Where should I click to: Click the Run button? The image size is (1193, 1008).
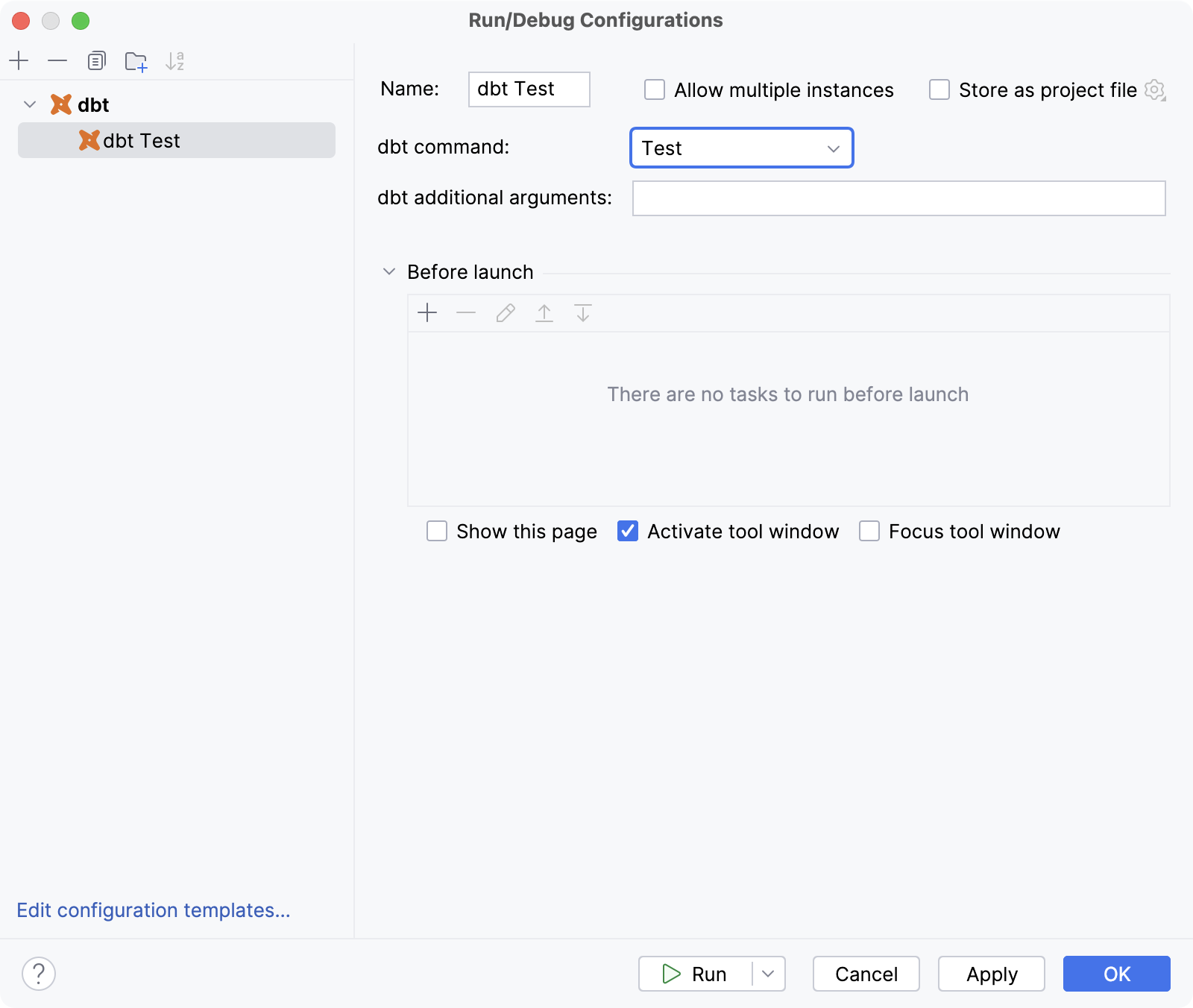point(695,974)
